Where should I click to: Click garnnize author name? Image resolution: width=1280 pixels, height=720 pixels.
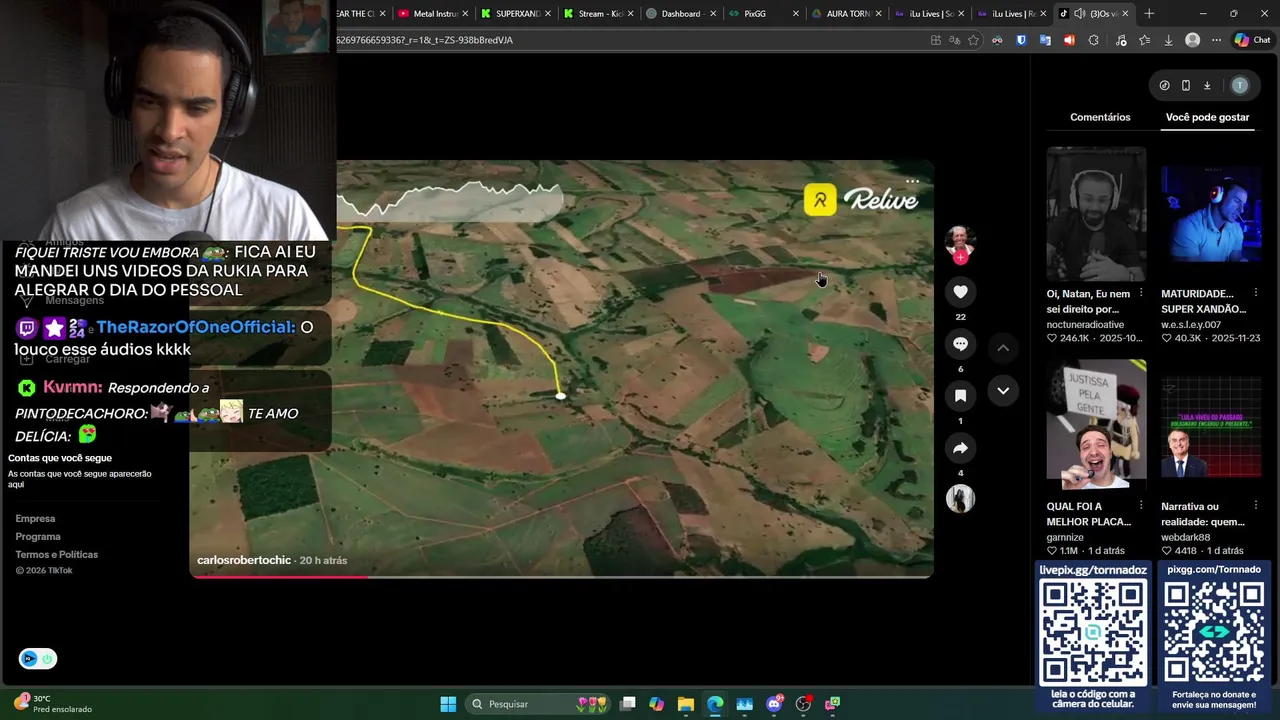[x=1065, y=537]
